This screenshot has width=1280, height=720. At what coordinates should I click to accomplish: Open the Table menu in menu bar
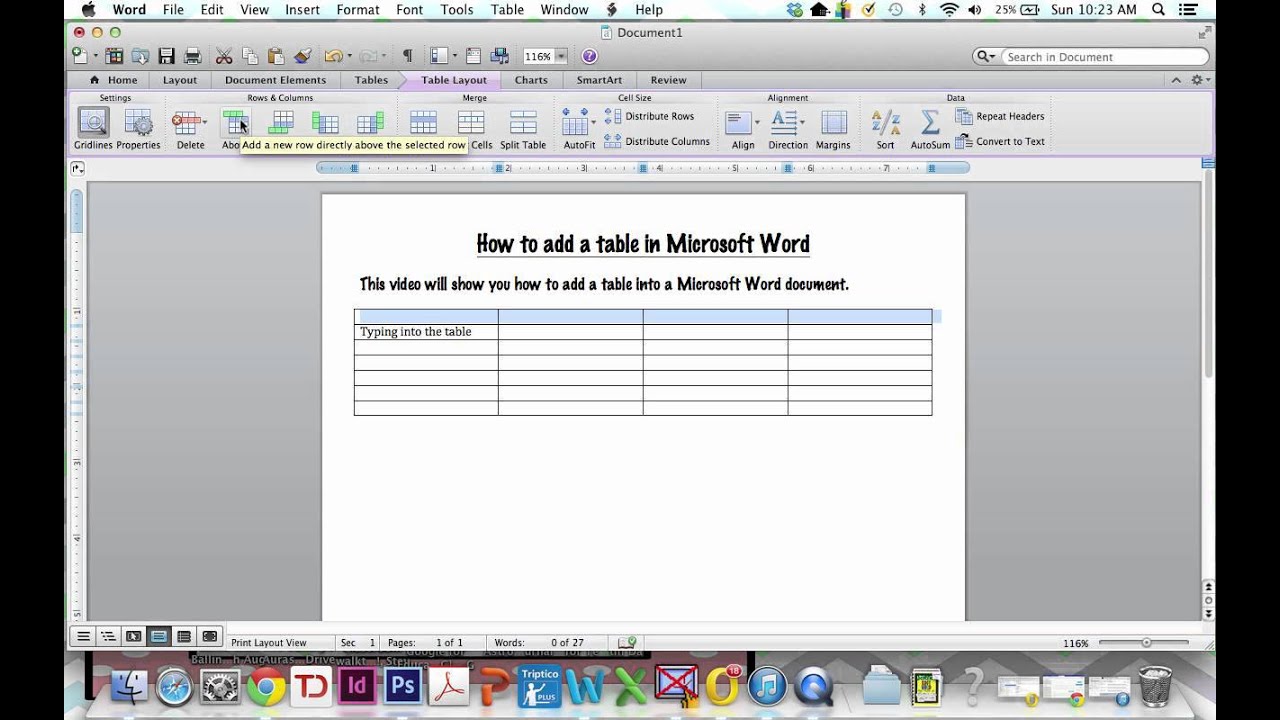pyautogui.click(x=507, y=10)
